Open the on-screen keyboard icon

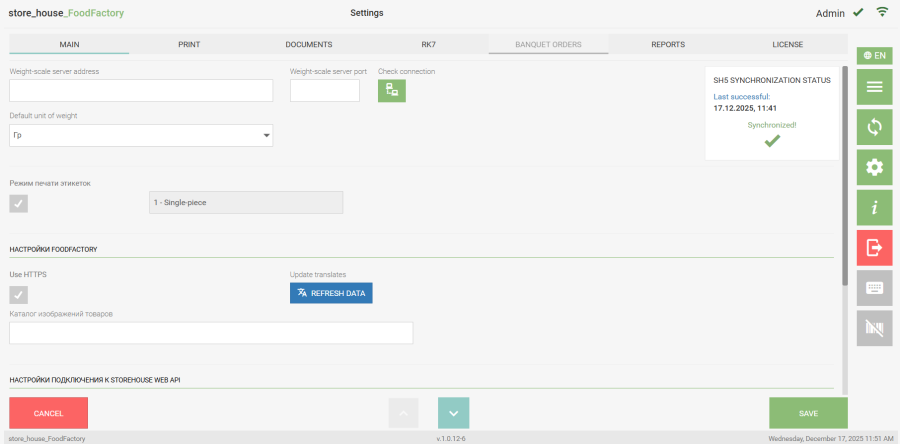[x=874, y=288]
